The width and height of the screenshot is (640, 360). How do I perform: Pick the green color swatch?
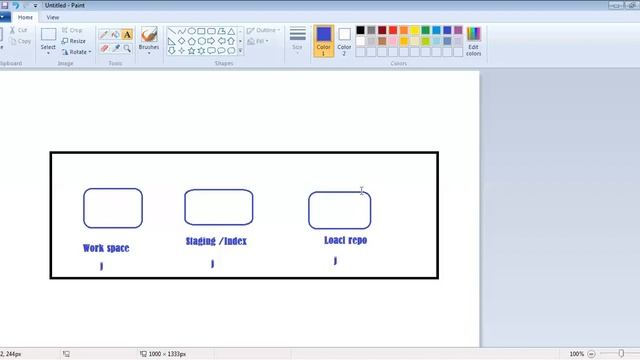(x=426, y=30)
